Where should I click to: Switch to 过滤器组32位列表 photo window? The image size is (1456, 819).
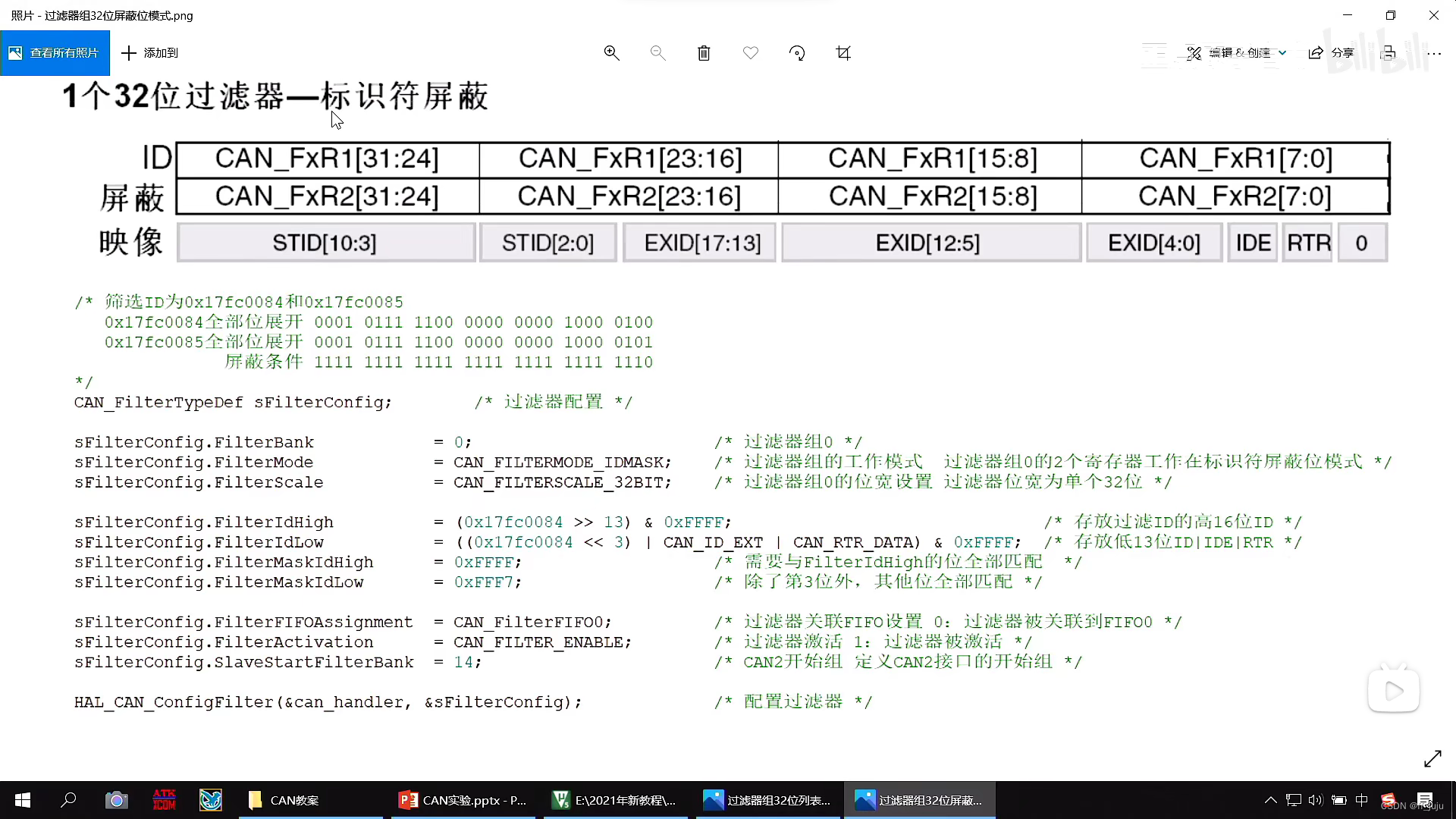point(767,800)
